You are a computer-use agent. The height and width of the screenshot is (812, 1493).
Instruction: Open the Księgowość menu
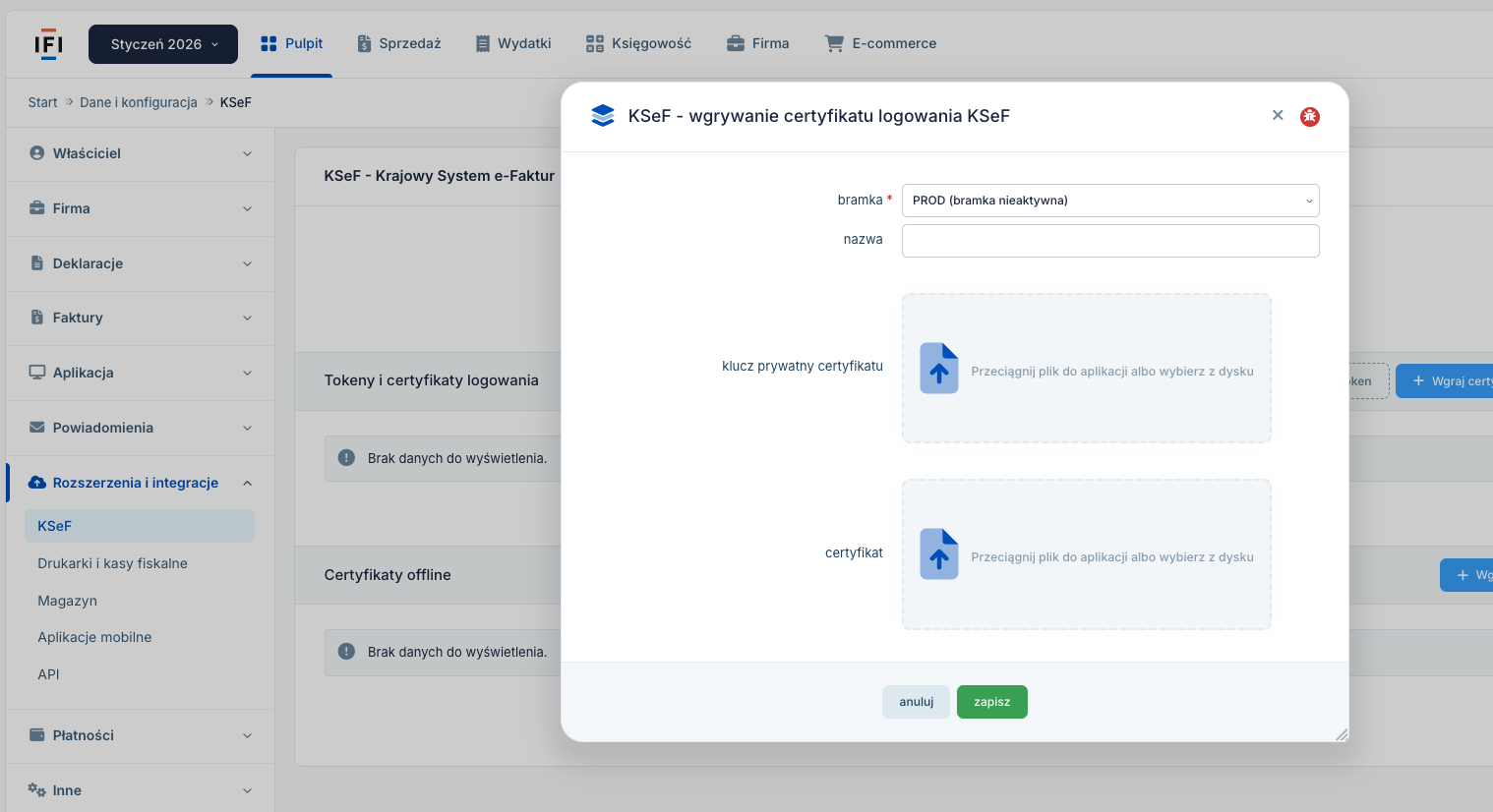click(638, 43)
